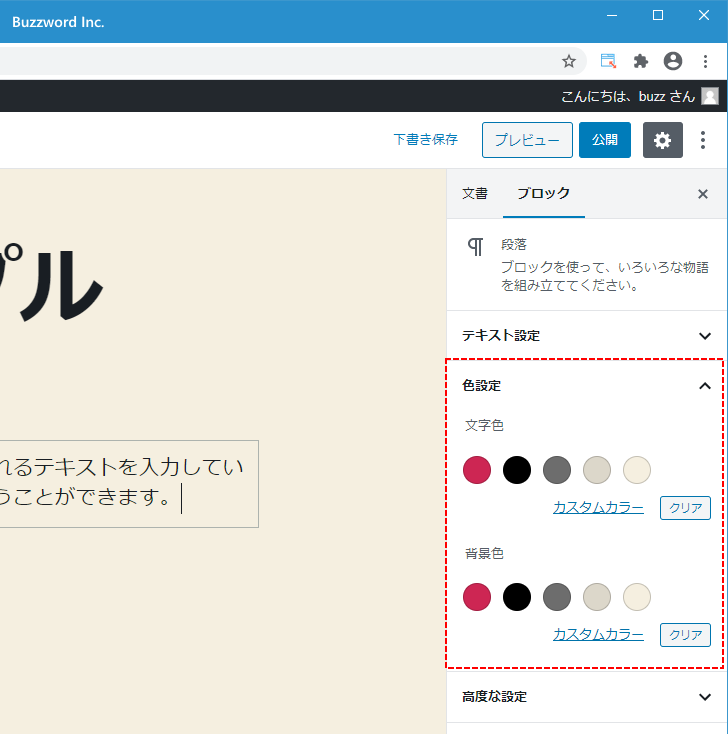Screen dimensions: 728x734
Task: Maximize the Buzzword Inc. window
Action: [658, 15]
